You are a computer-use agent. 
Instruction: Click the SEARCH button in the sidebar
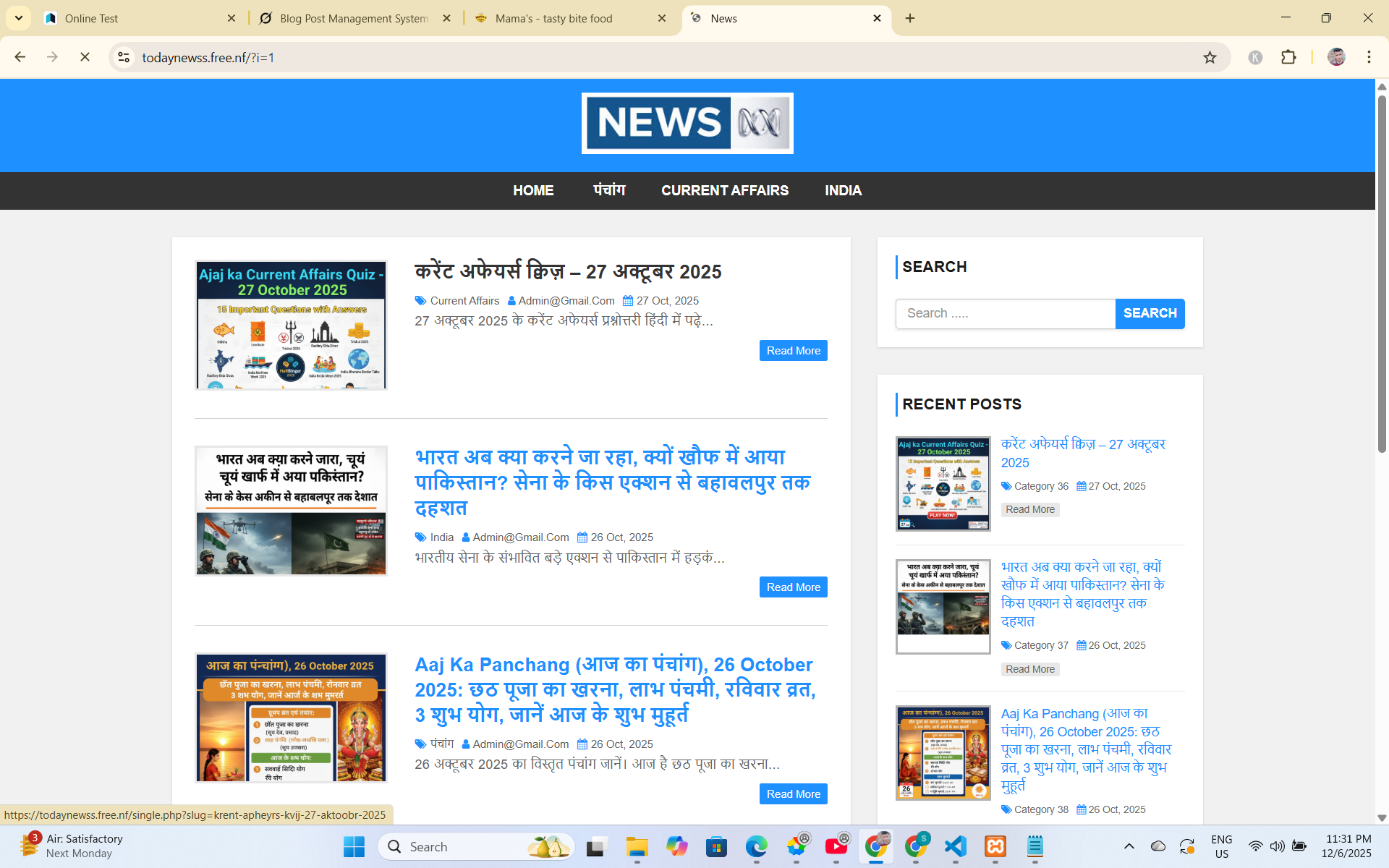coord(1150,313)
